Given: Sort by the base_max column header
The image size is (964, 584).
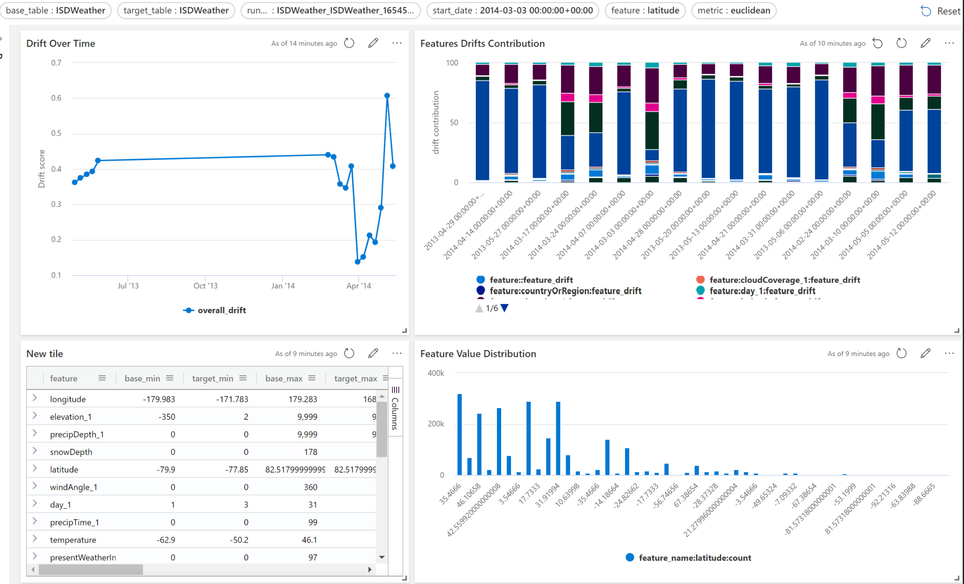Looking at the screenshot, I should 283,378.
